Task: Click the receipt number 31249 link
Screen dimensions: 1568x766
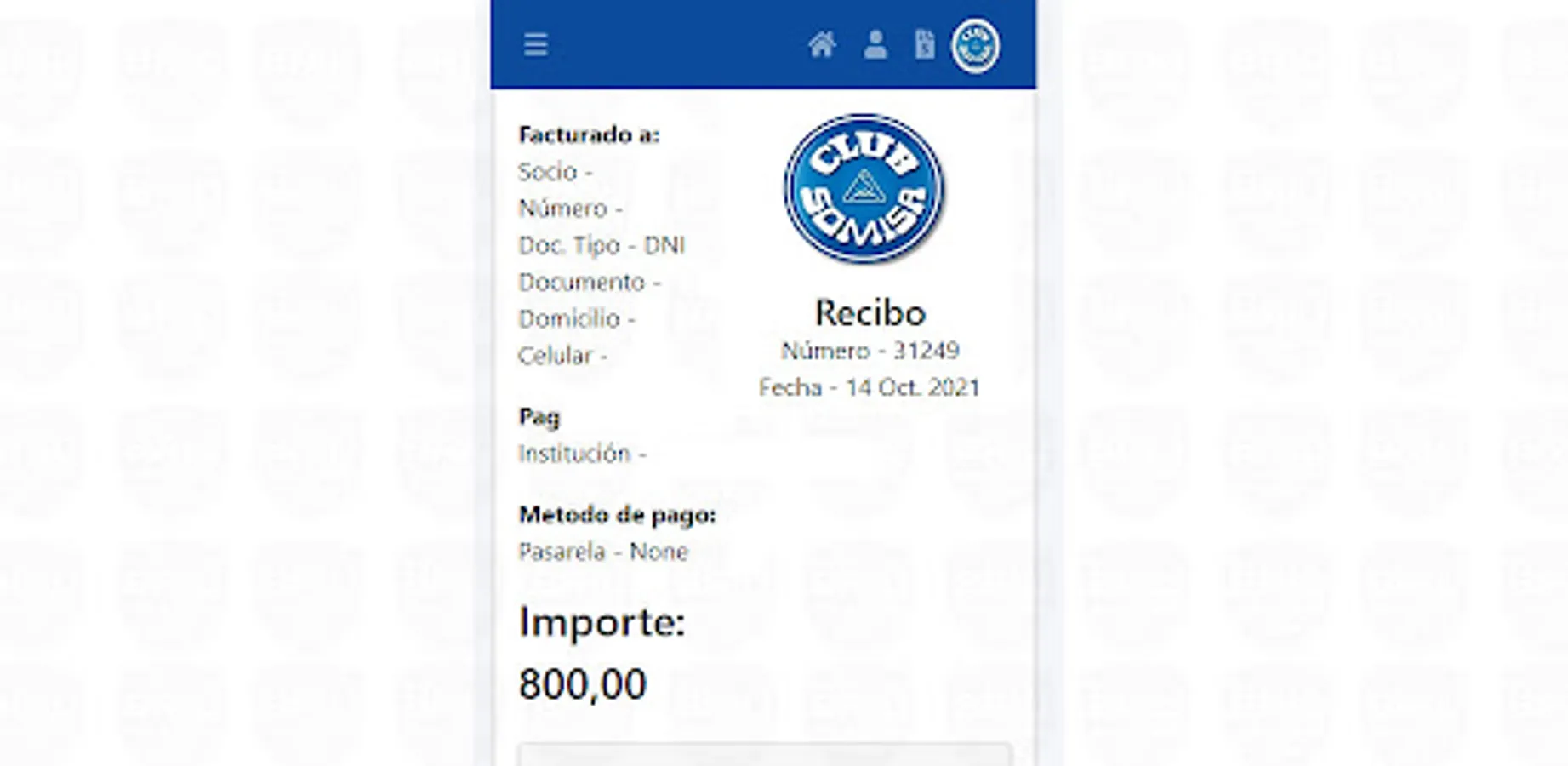Action: coord(870,349)
